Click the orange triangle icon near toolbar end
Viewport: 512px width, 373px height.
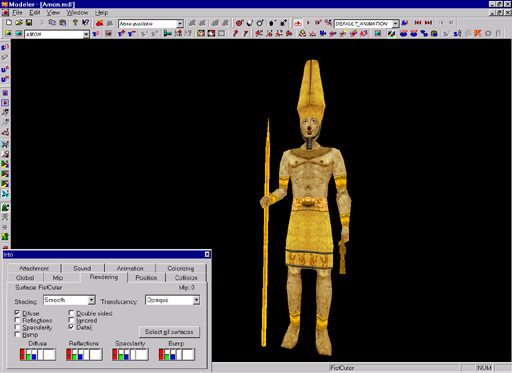pos(478,33)
